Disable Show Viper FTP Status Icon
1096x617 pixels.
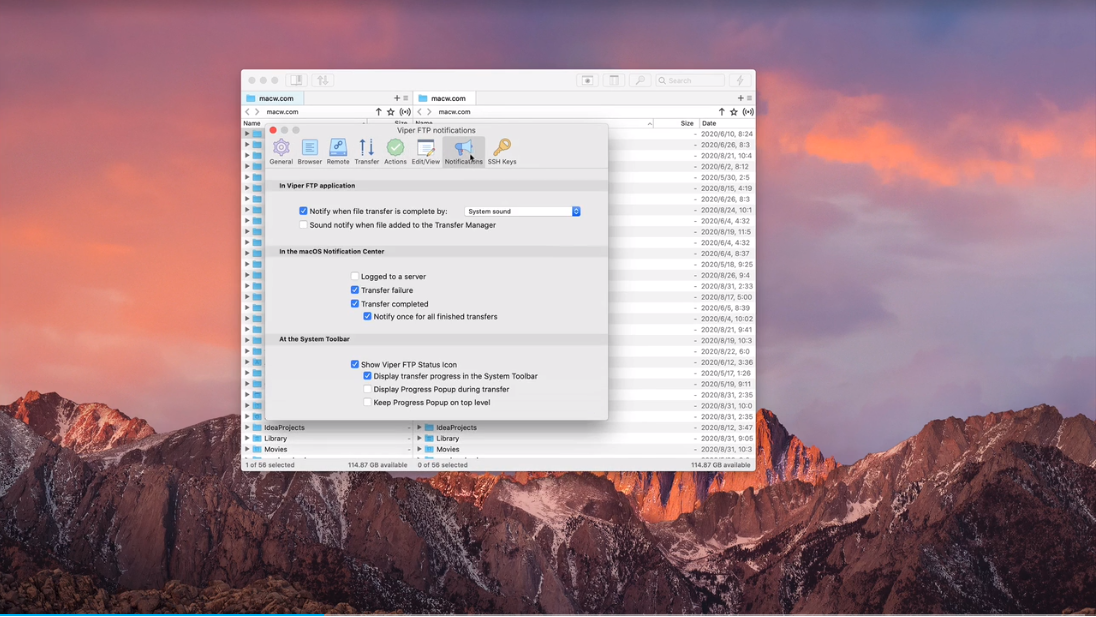pos(355,365)
